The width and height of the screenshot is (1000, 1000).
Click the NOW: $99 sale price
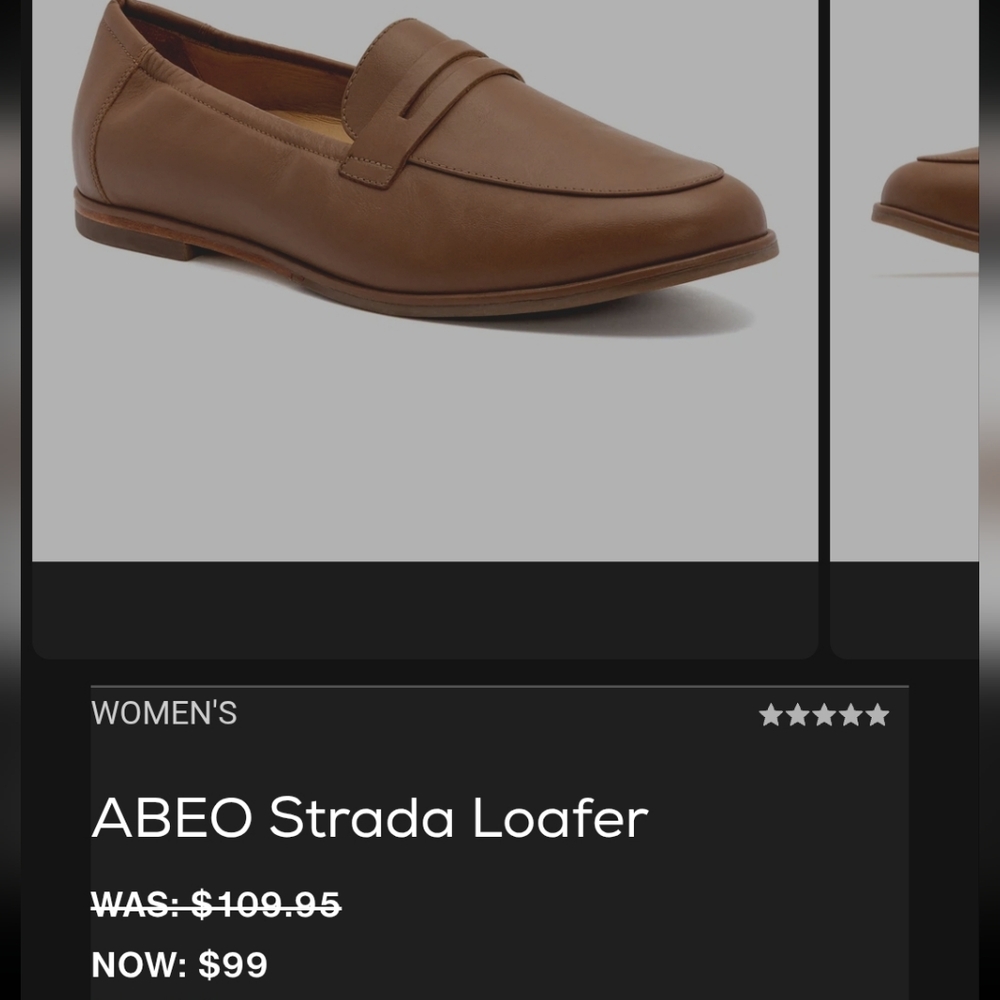pos(178,963)
